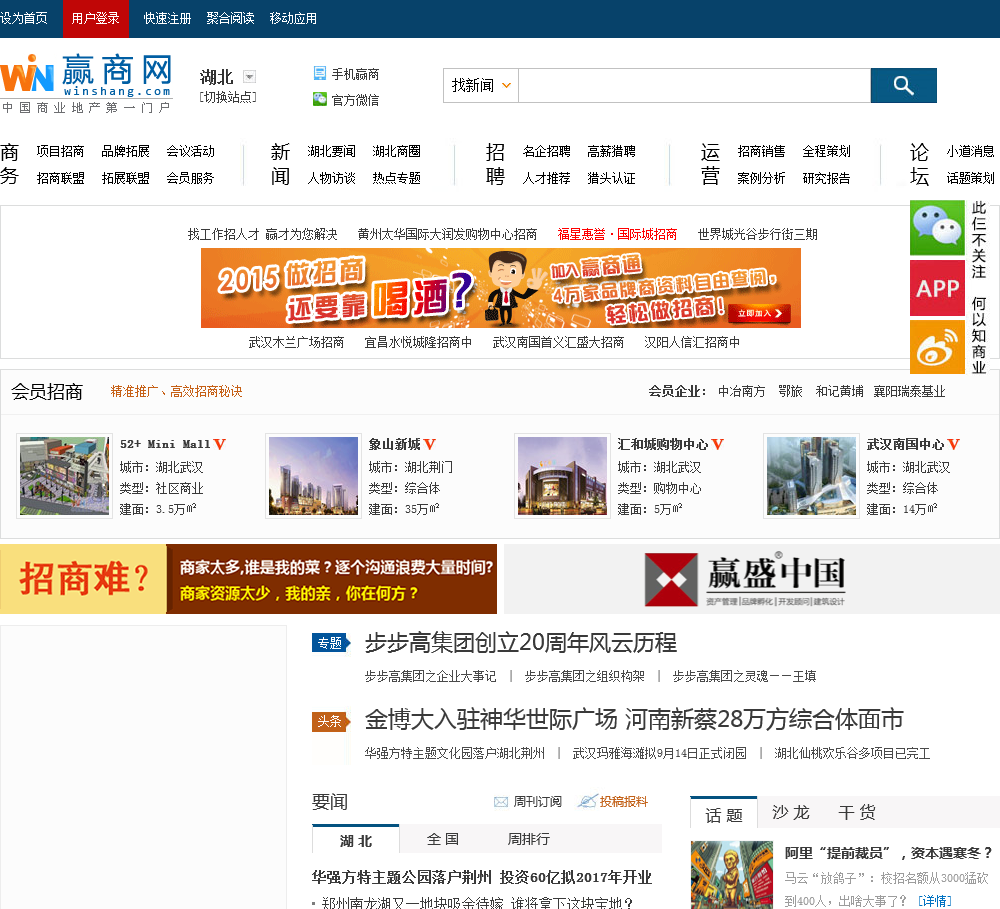Viewport: 1000px width, 909px height.
Task: Open 研究报告 navigation link
Action: (827, 178)
